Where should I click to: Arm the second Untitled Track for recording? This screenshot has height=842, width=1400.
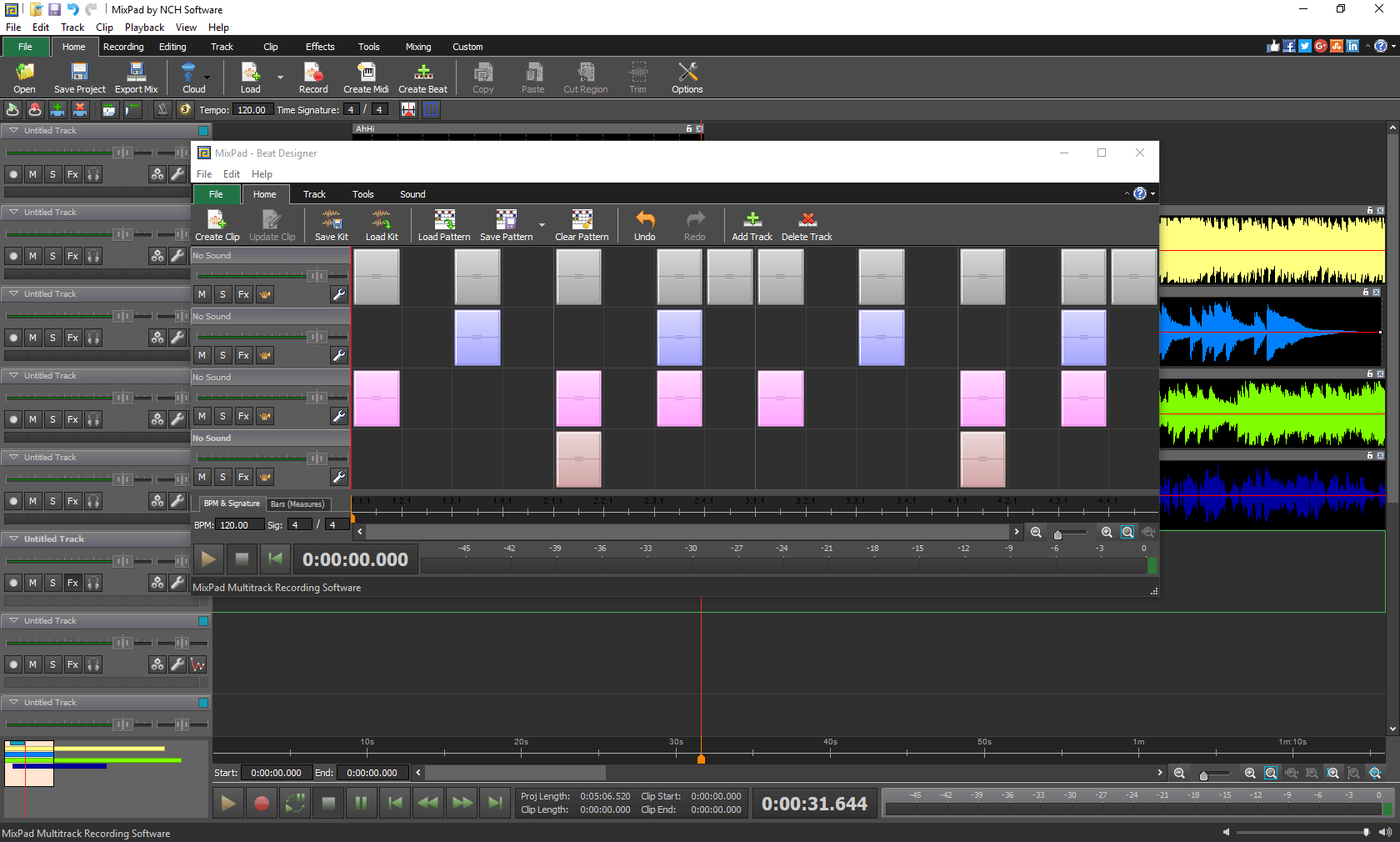(x=13, y=256)
